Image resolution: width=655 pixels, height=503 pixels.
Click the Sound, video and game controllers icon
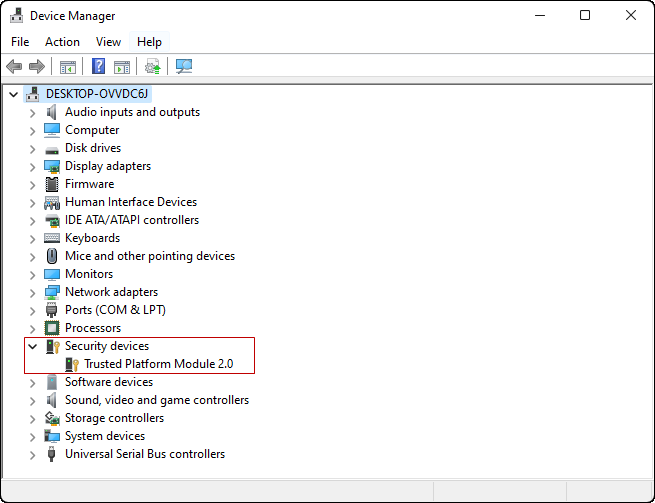[51, 400]
